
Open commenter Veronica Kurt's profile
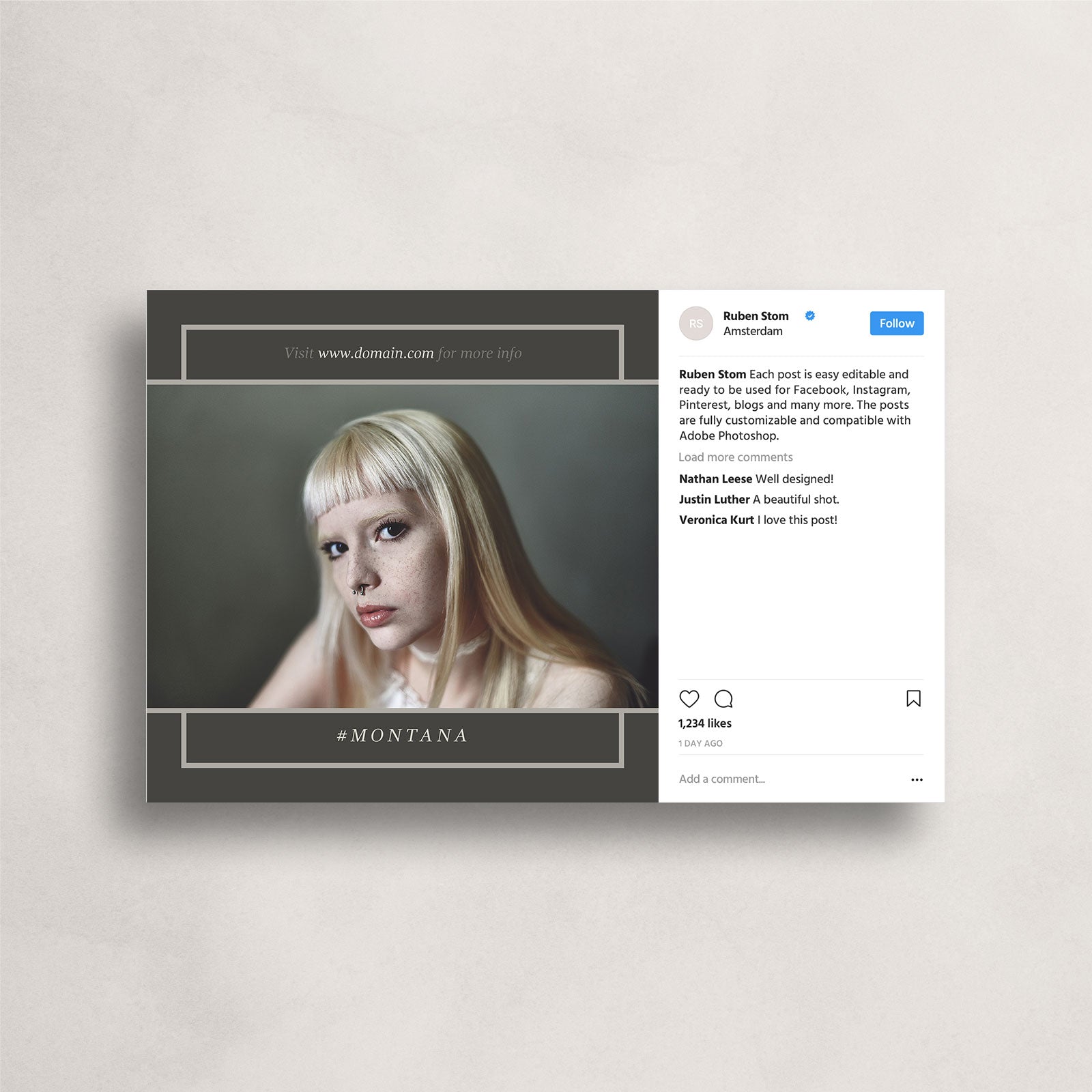click(x=716, y=520)
